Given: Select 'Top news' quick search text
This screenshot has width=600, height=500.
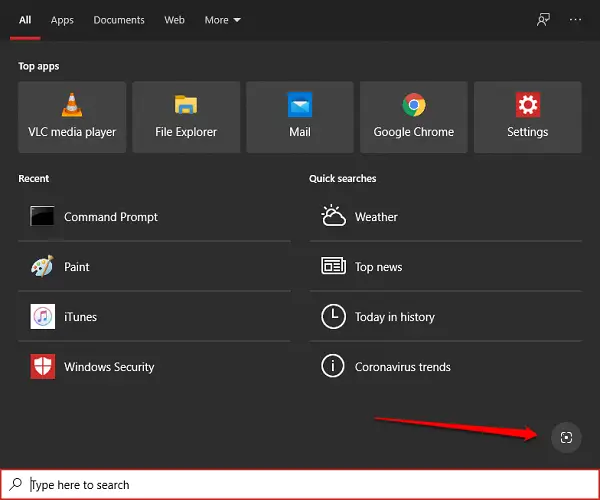Looking at the screenshot, I should [x=379, y=267].
